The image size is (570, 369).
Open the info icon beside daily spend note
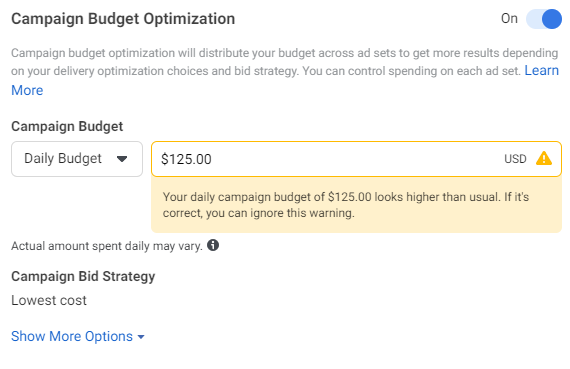pyautogui.click(x=213, y=245)
